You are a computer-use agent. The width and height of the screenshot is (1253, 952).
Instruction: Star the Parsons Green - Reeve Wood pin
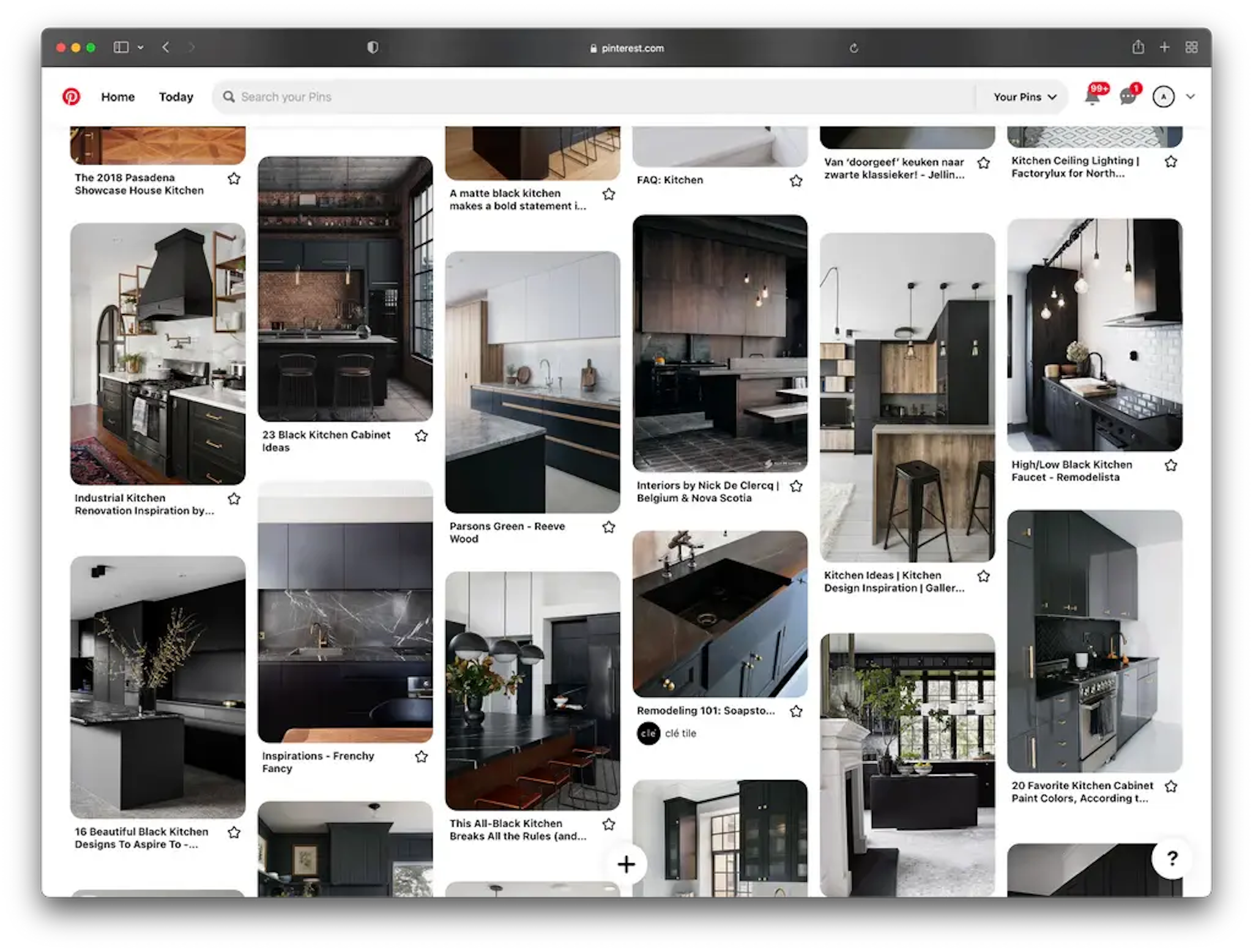[609, 527]
